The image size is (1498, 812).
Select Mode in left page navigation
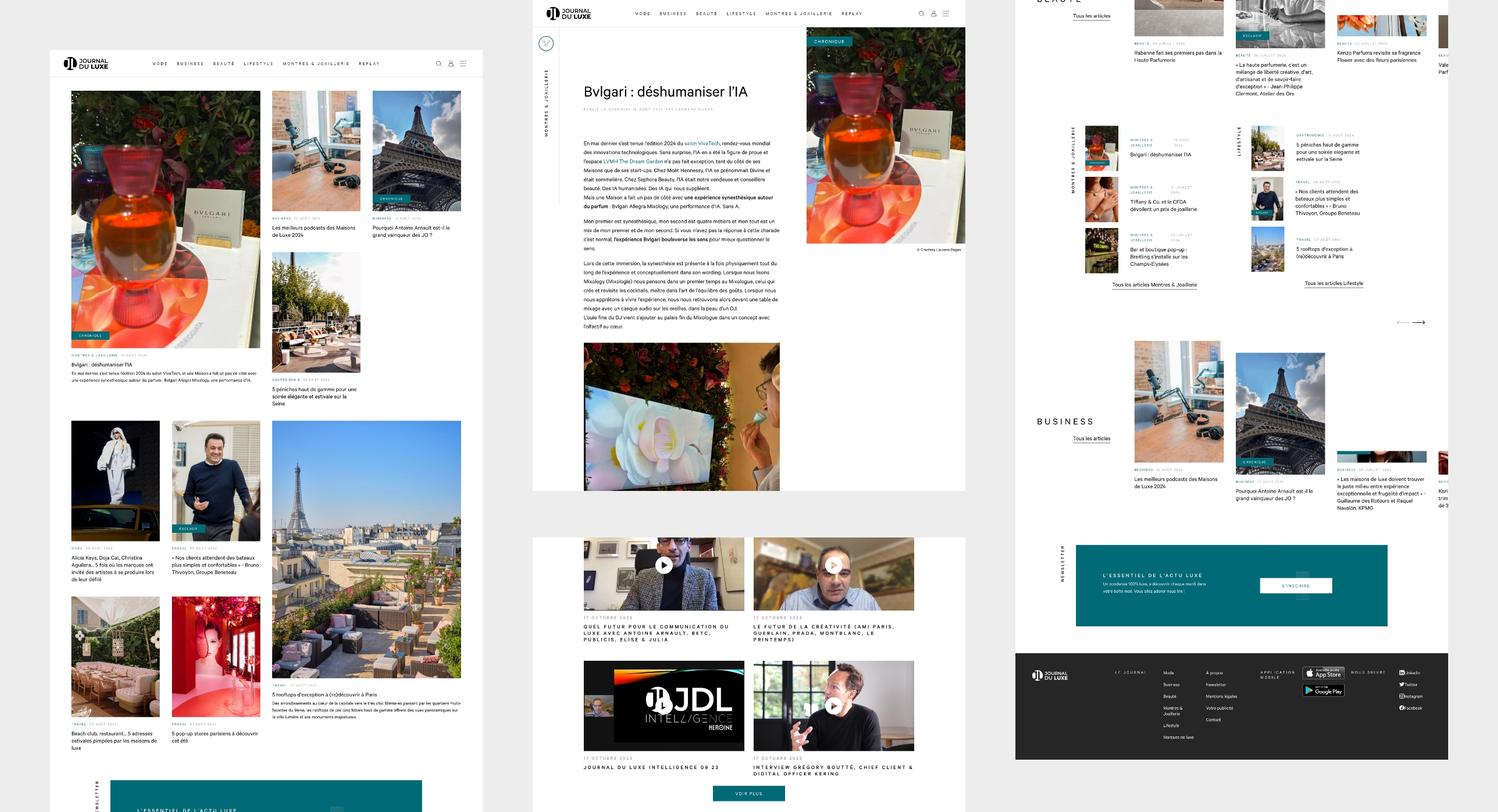click(160, 64)
